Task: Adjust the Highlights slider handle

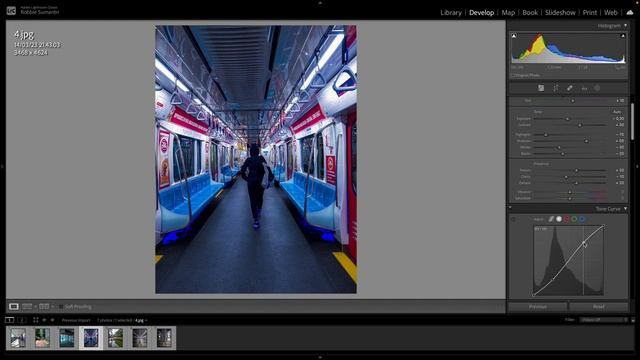Action: (546, 135)
